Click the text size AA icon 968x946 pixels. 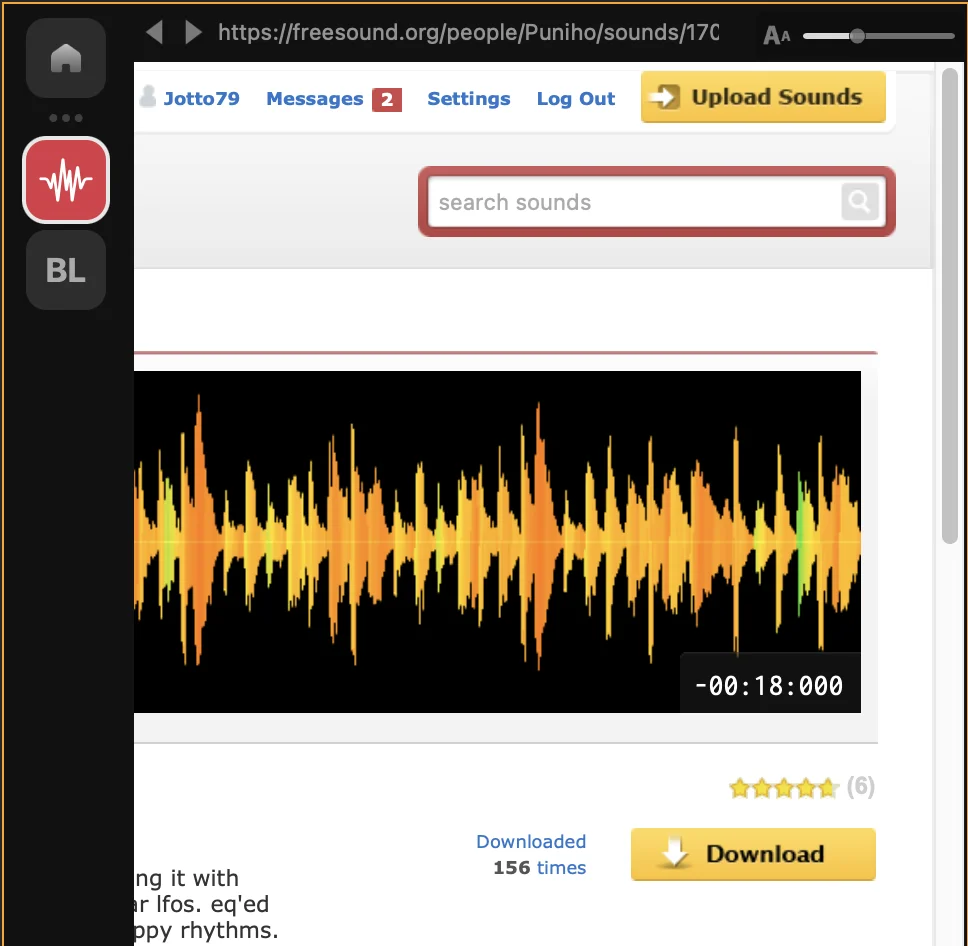(x=776, y=36)
